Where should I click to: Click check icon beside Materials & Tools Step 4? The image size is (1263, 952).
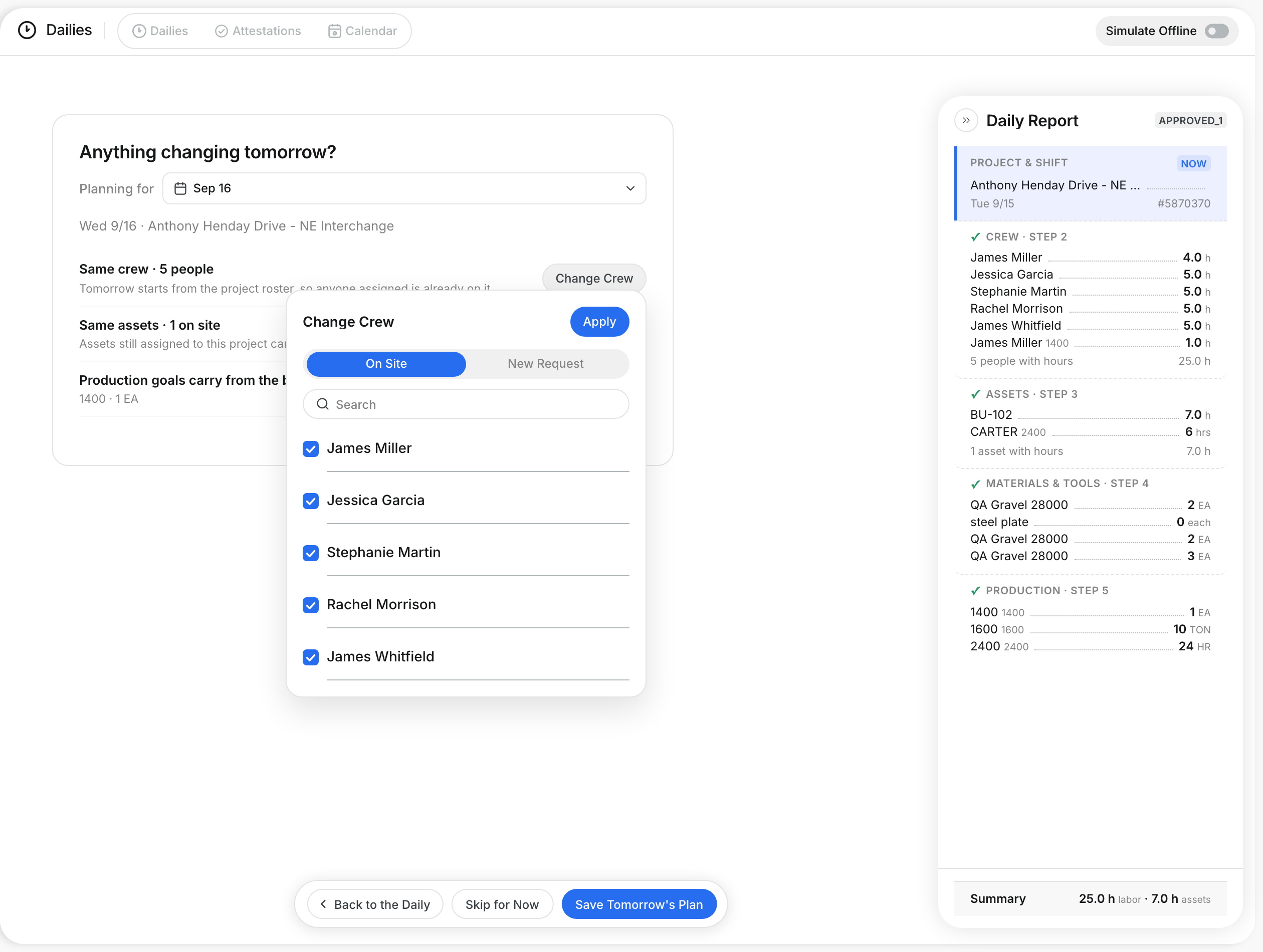(975, 484)
